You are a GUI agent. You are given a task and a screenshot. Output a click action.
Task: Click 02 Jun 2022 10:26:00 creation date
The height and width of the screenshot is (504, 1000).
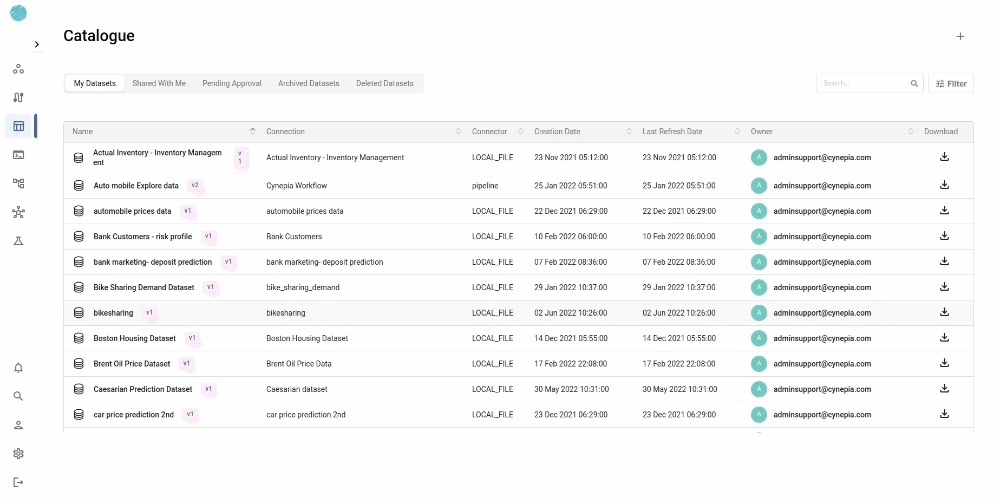[x=571, y=313]
